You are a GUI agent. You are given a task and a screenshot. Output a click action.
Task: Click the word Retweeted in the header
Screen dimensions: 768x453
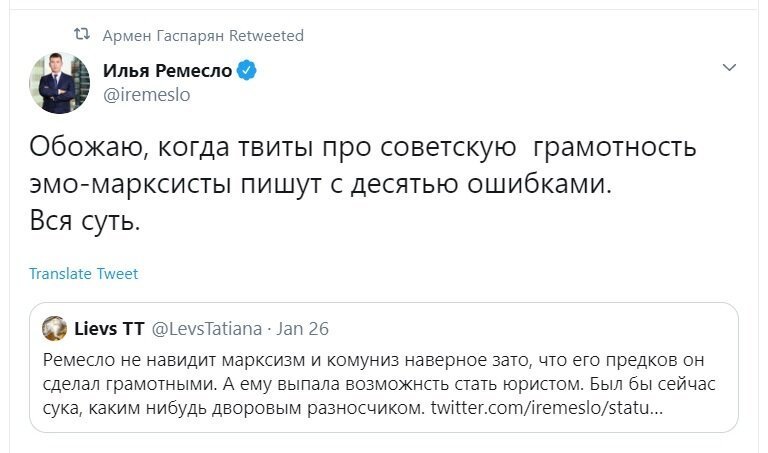point(266,36)
